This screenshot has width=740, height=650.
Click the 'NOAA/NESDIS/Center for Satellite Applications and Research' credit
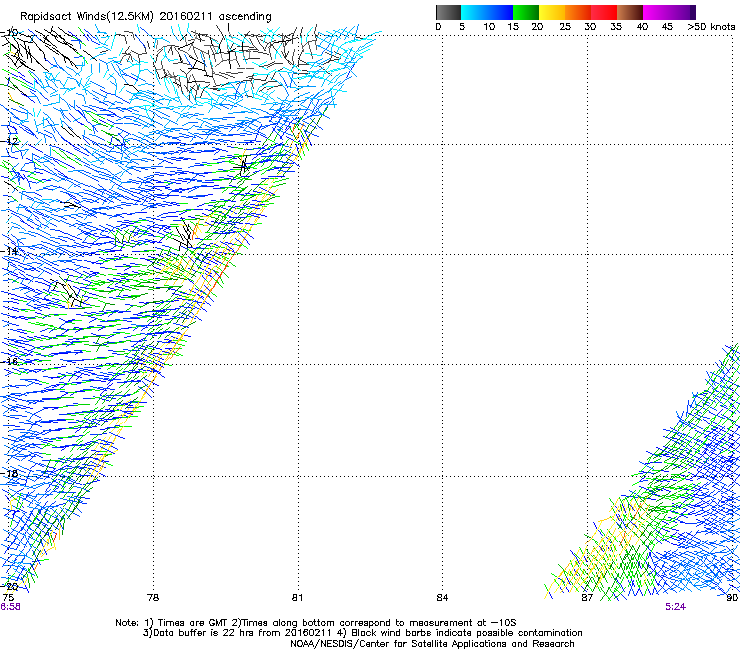pyautogui.click(x=432, y=644)
